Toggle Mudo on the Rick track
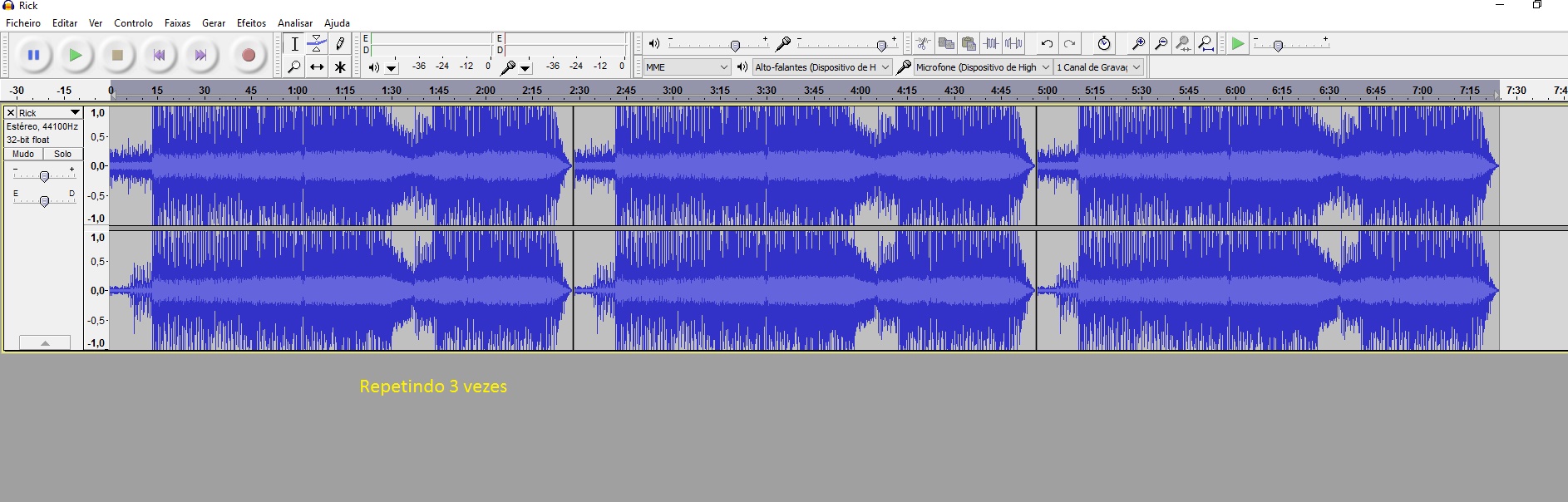1568x502 pixels. (x=23, y=154)
